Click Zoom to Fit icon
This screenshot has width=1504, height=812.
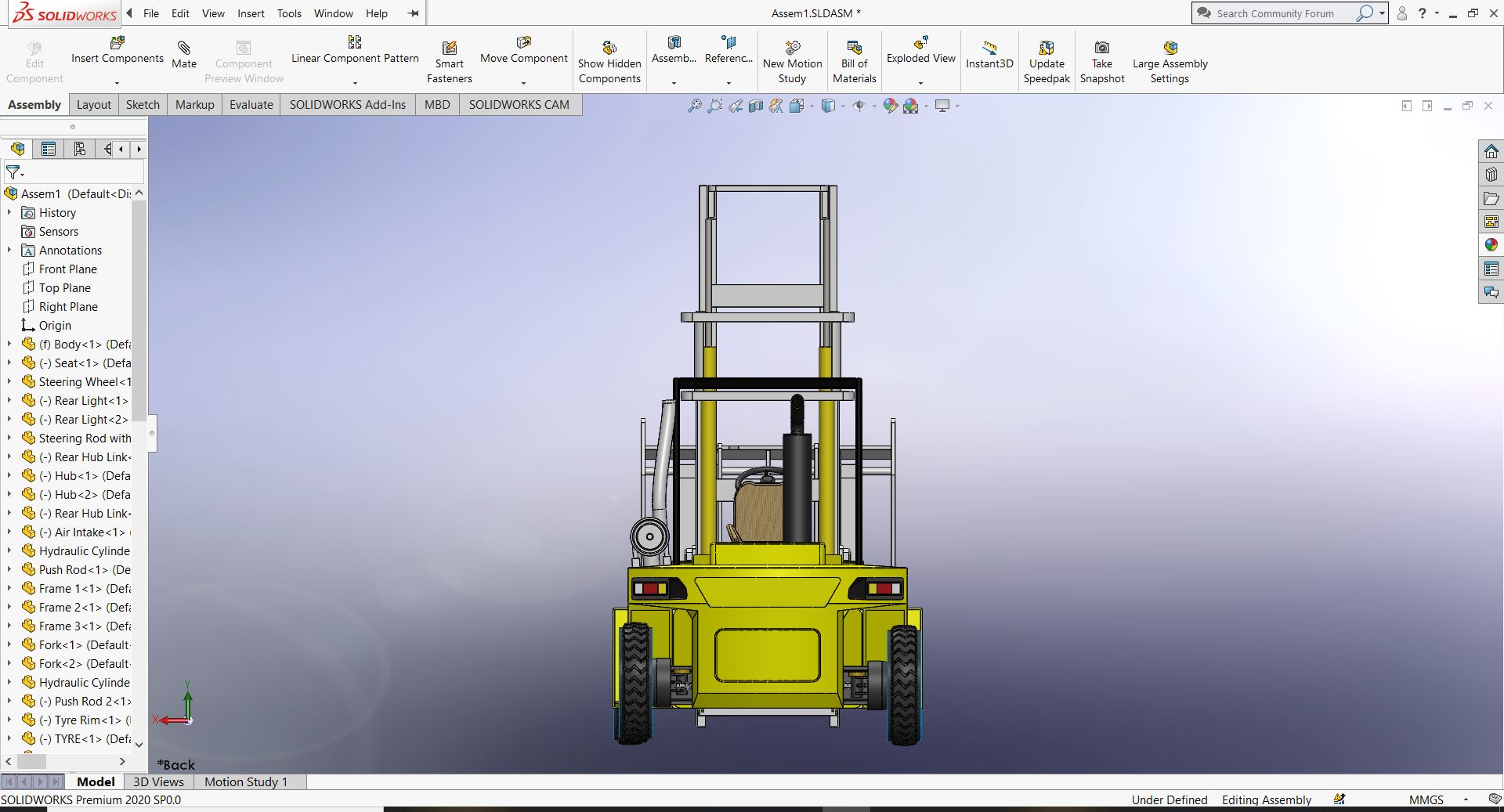tap(694, 106)
